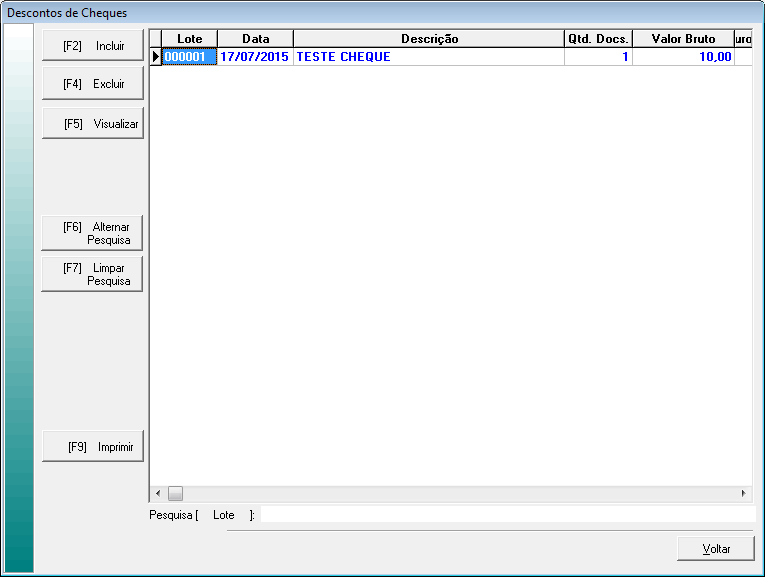
Task: Click the row selector arrow indicator
Action: point(156,57)
